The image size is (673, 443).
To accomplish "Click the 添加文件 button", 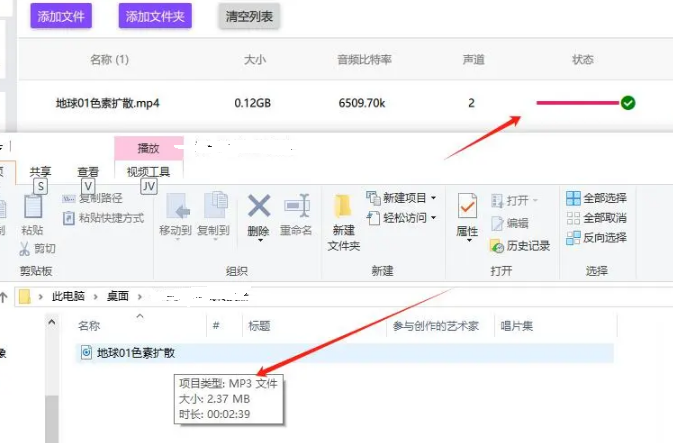I will click(x=61, y=16).
